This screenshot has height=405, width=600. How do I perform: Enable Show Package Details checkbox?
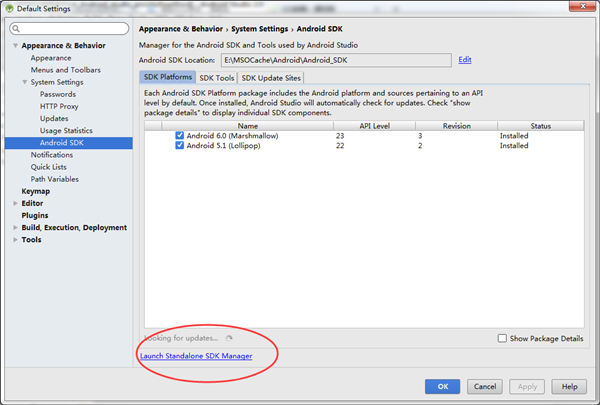(x=502, y=338)
